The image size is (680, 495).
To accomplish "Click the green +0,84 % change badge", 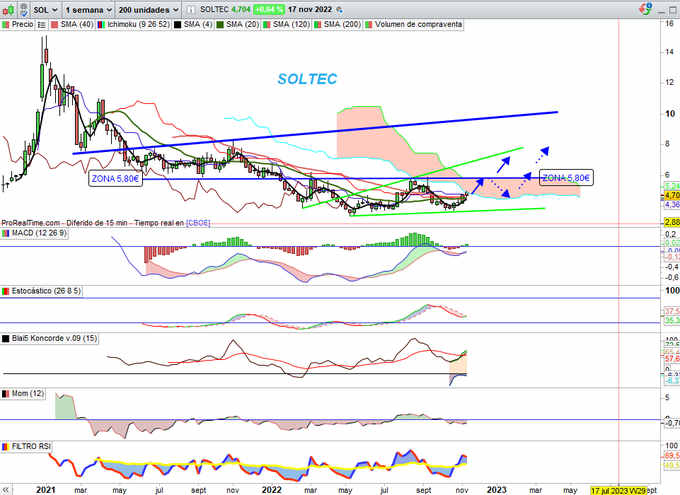I will pyautogui.click(x=268, y=10).
